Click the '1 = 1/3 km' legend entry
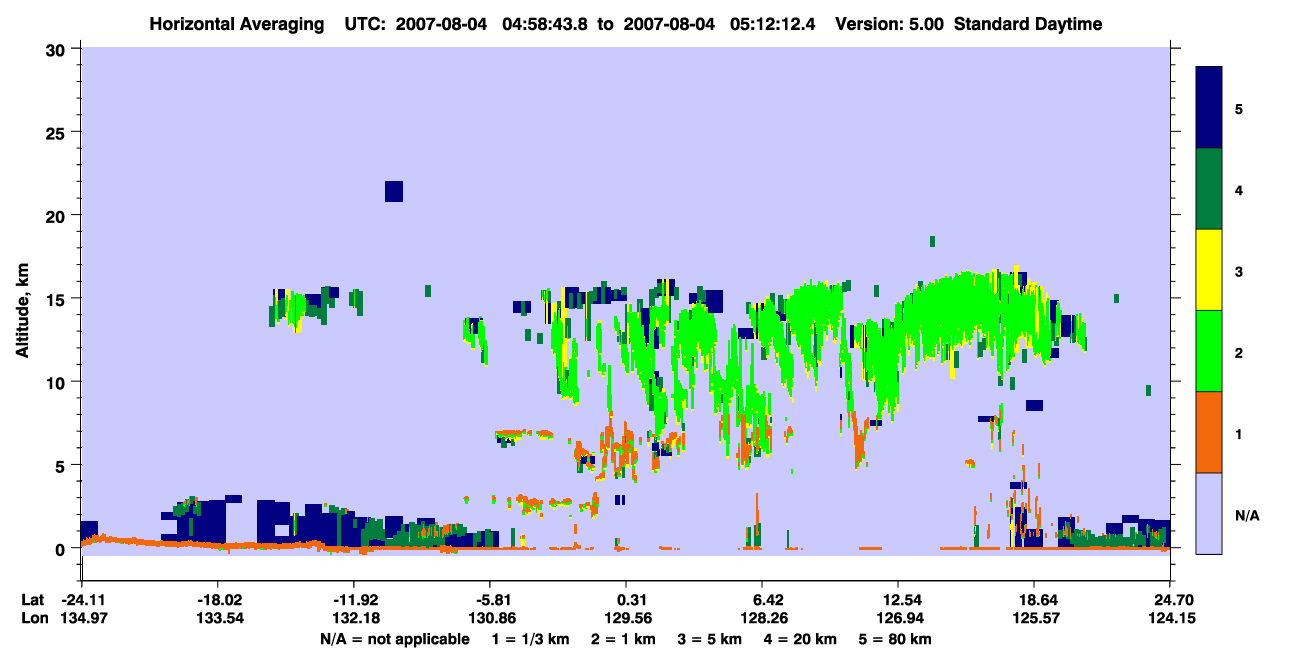 click(x=531, y=639)
